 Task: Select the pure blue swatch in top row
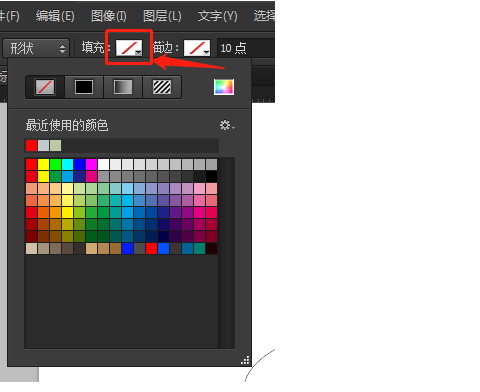coord(79,164)
